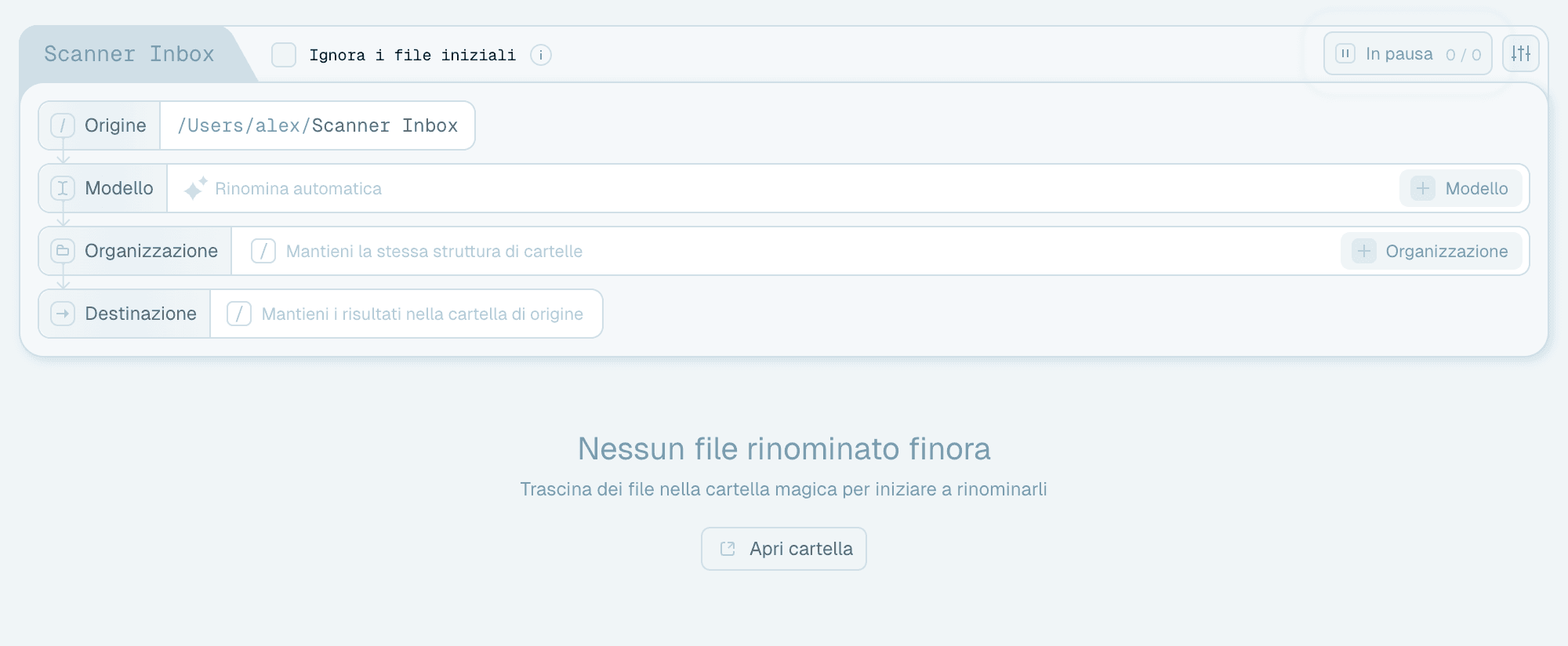The image size is (1568, 646).
Task: Click the slash icon in the Destinazione field
Action: tap(239, 314)
